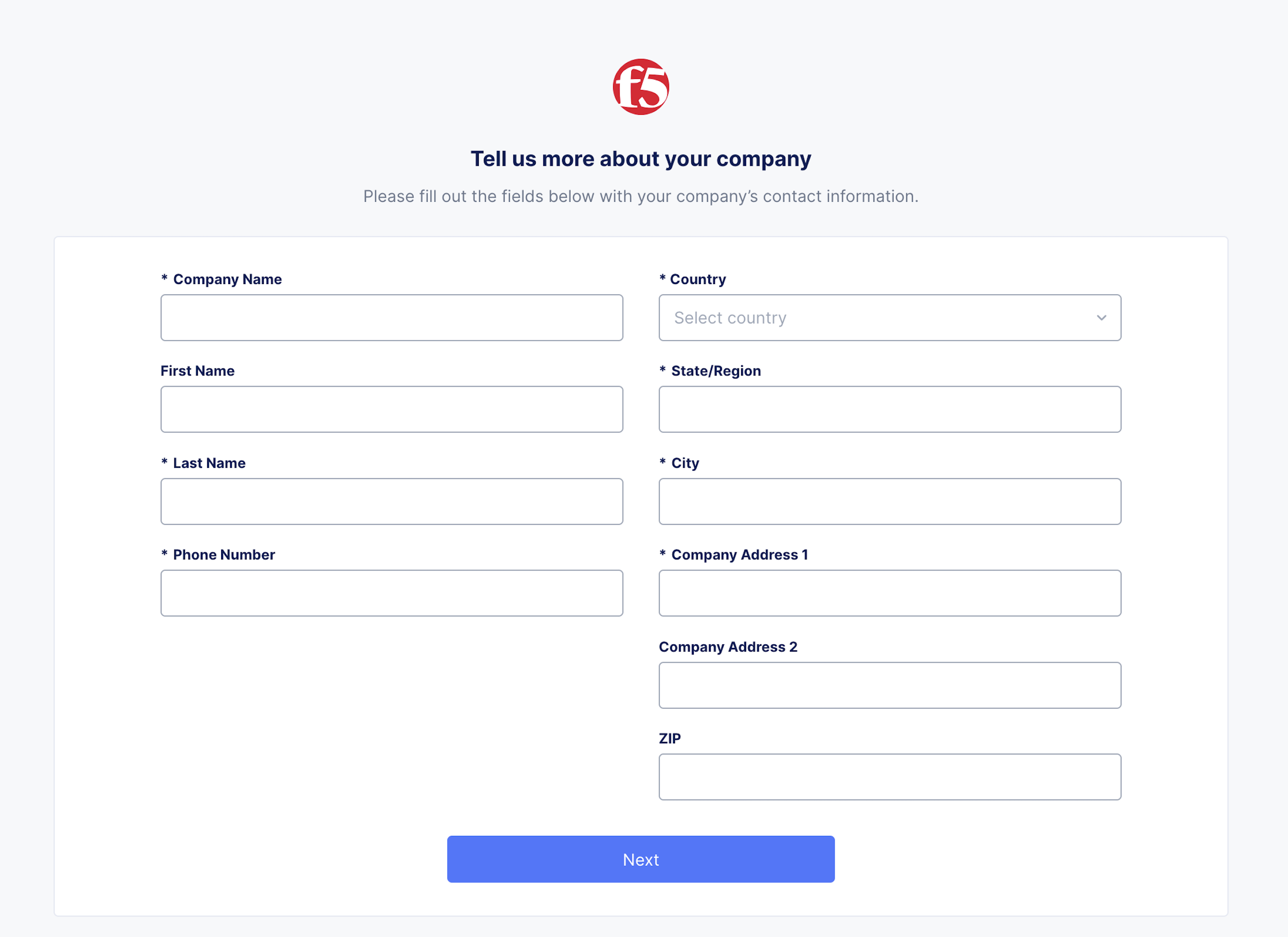Click the State/Region label
1288x937 pixels.
(x=716, y=371)
